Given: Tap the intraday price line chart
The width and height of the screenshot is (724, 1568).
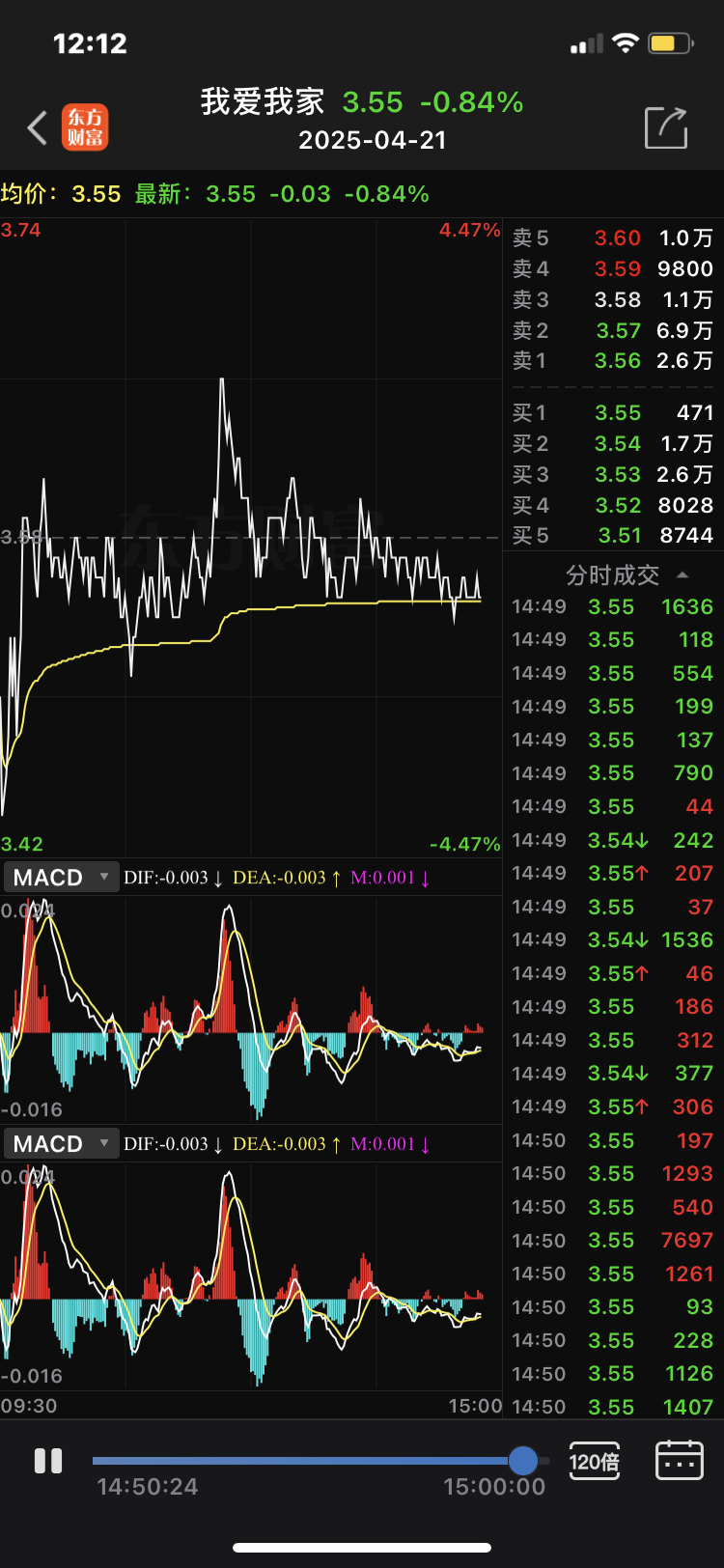Looking at the screenshot, I should click(251, 537).
